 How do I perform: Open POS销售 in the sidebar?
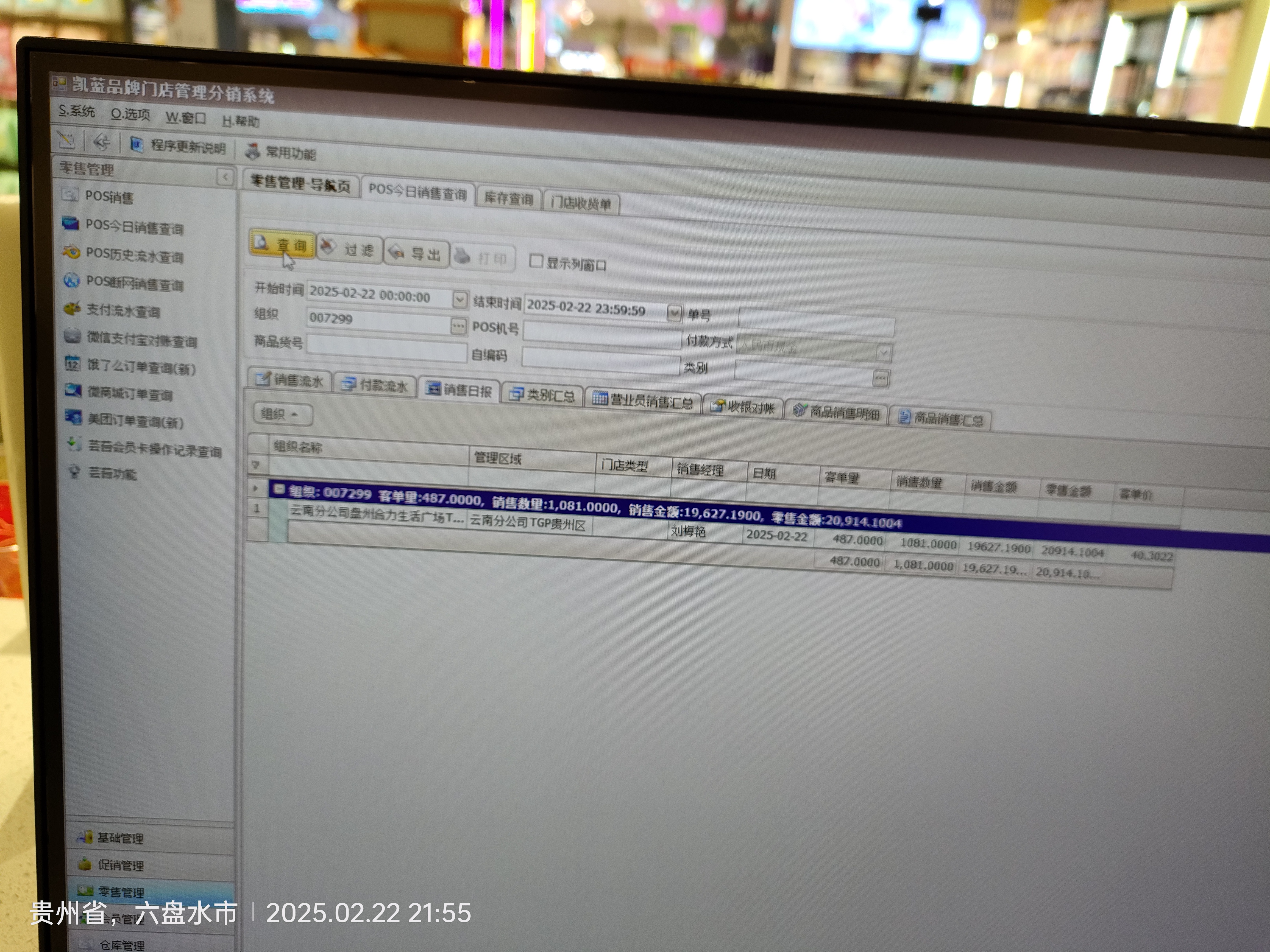108,197
